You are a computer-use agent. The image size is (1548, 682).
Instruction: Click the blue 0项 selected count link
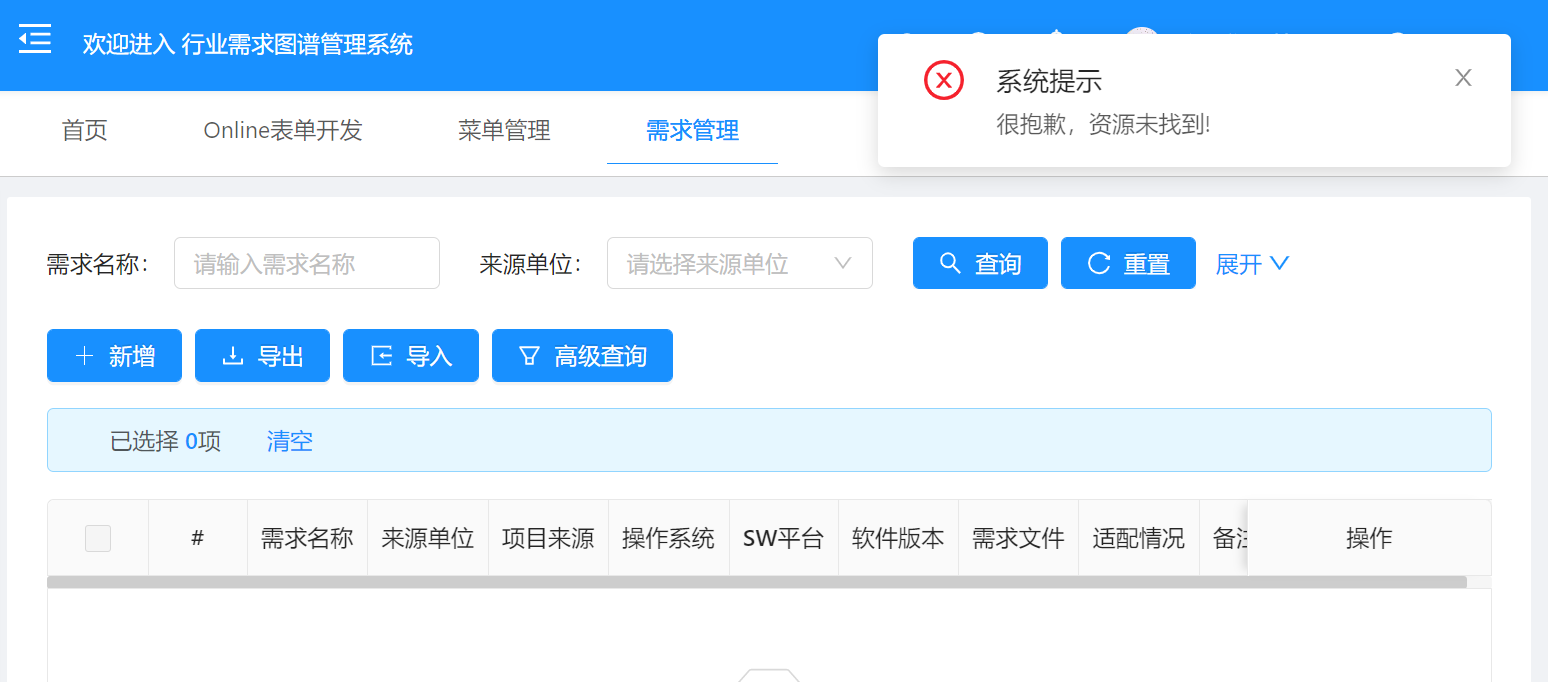click(201, 440)
